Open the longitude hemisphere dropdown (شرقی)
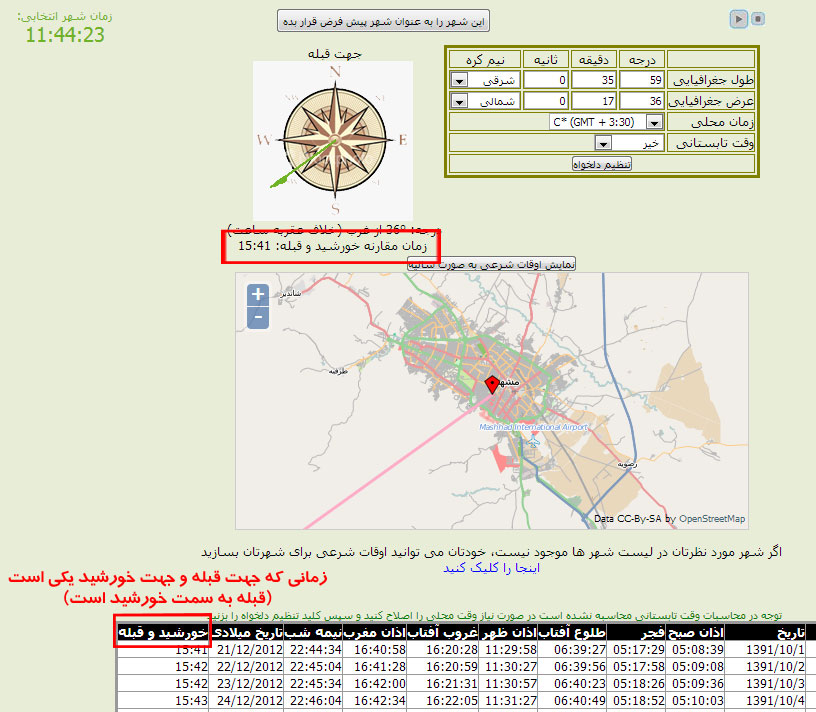This screenshot has height=712, width=816. 459,80
